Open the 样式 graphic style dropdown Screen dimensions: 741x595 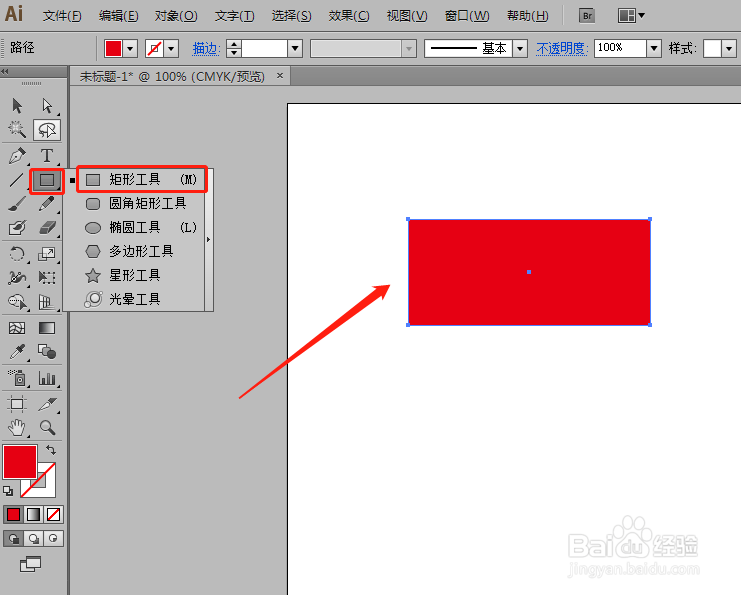coord(729,48)
